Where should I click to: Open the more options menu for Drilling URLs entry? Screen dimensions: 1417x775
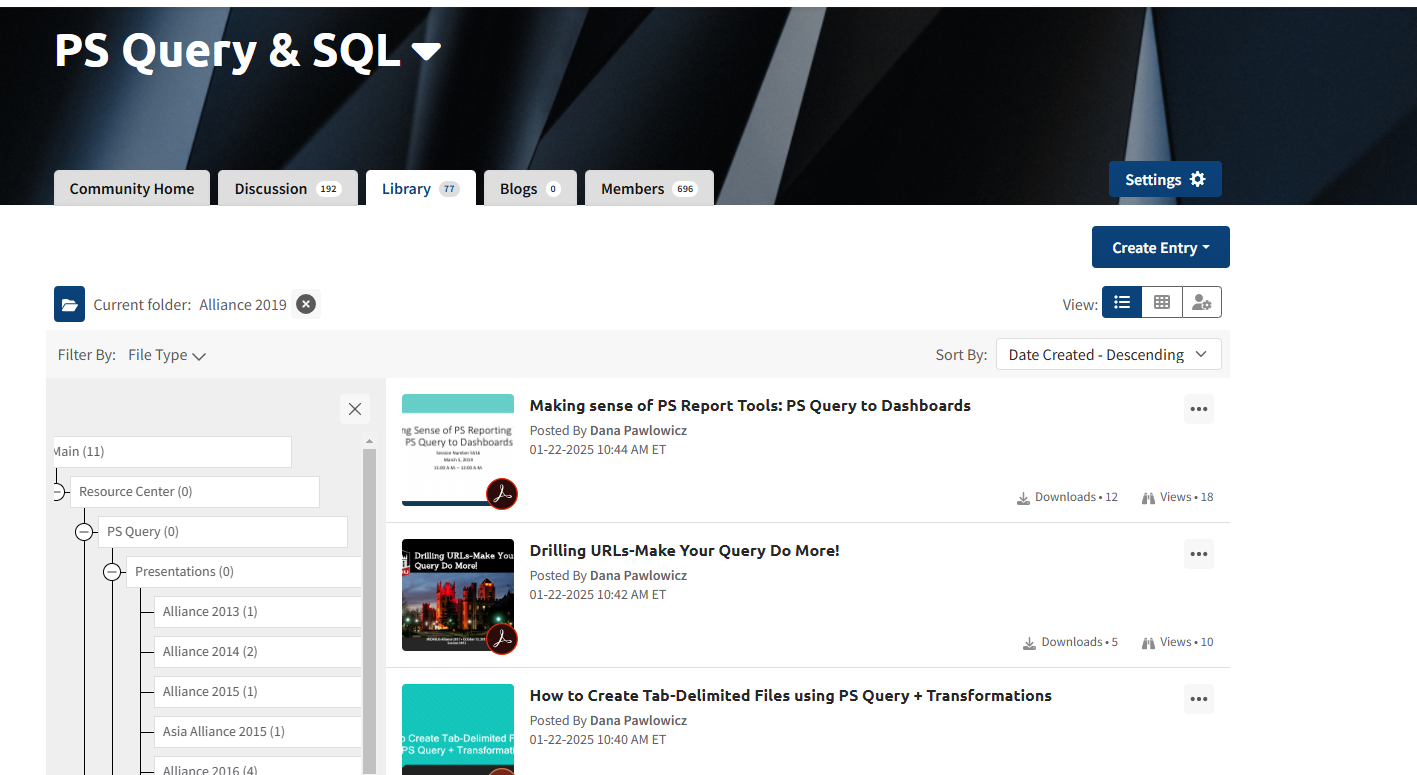1199,554
